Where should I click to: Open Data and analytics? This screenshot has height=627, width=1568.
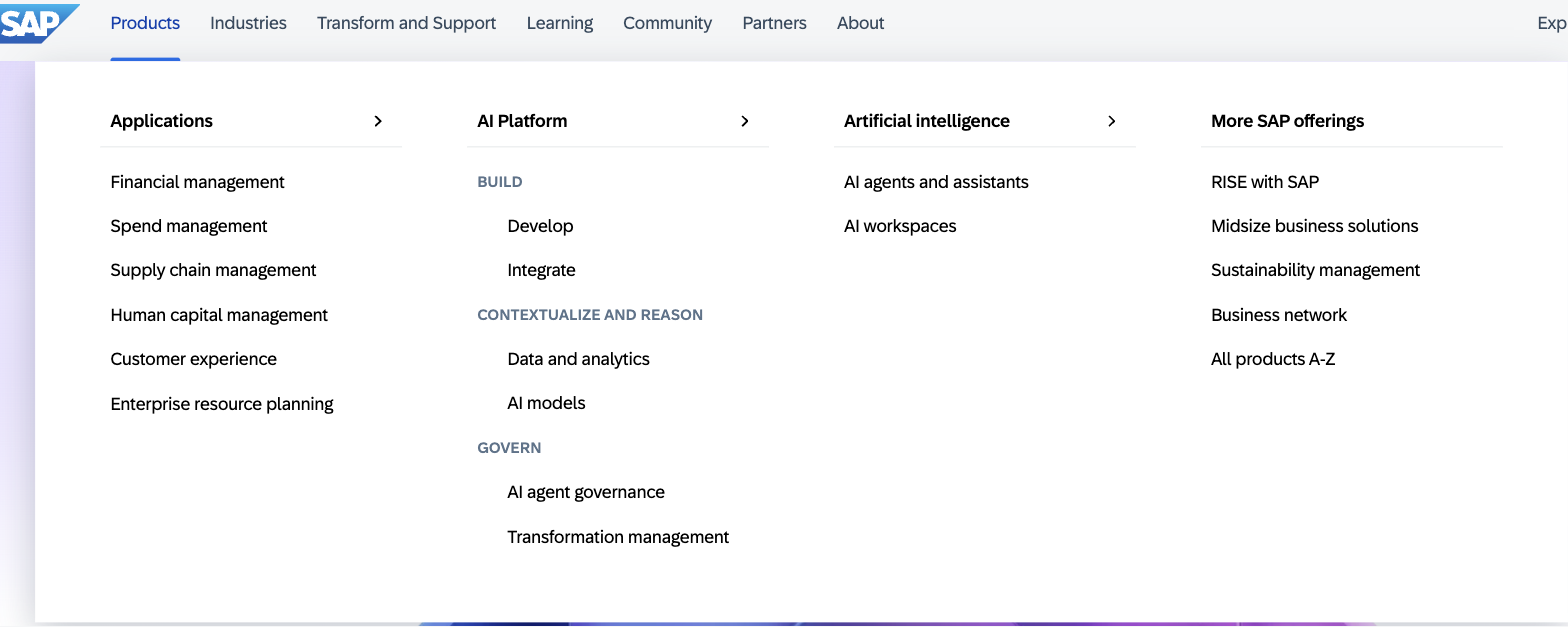(x=578, y=359)
